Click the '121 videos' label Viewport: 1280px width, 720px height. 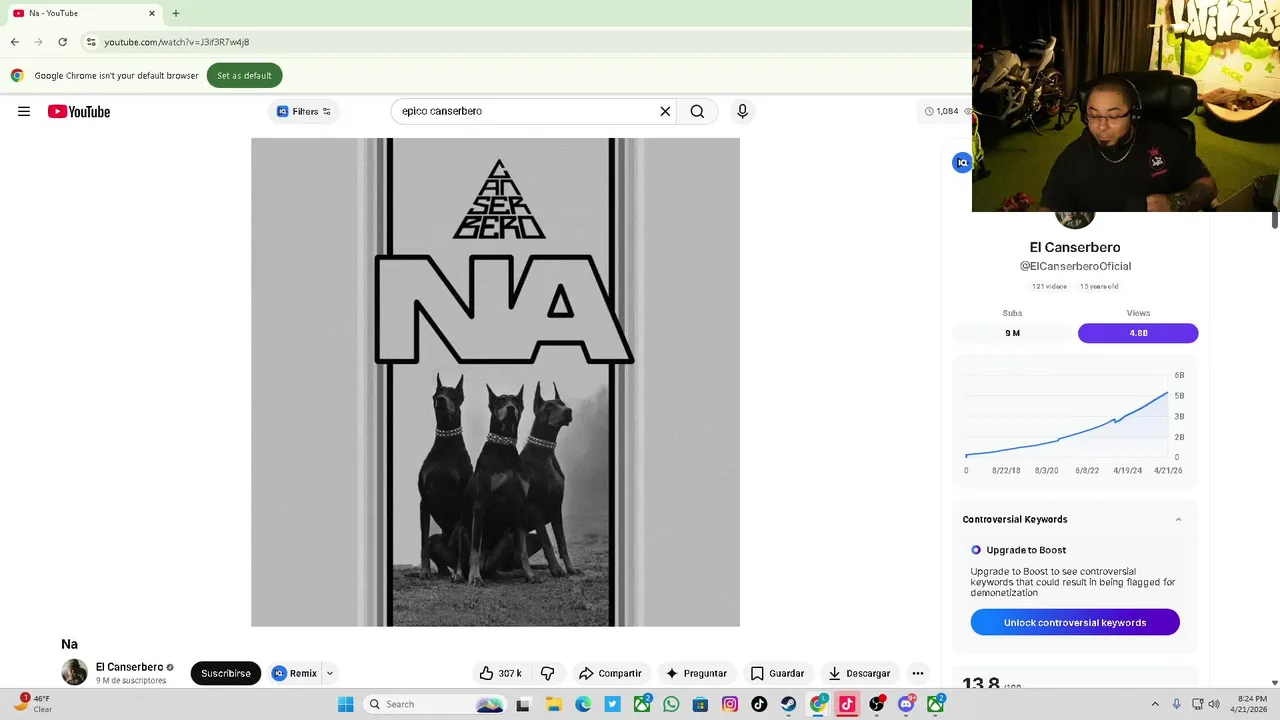(1049, 286)
